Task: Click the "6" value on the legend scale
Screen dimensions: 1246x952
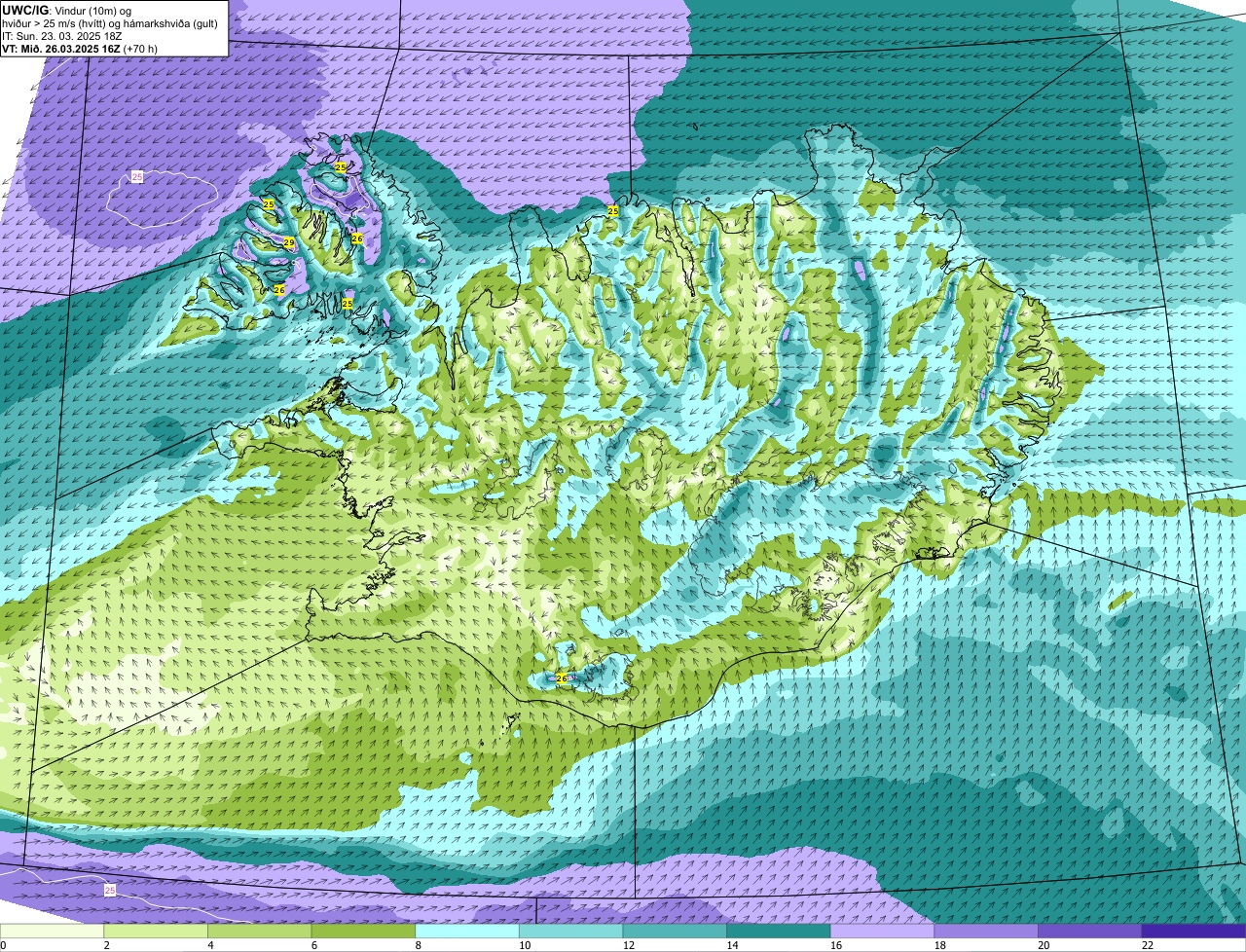Action: click(314, 945)
